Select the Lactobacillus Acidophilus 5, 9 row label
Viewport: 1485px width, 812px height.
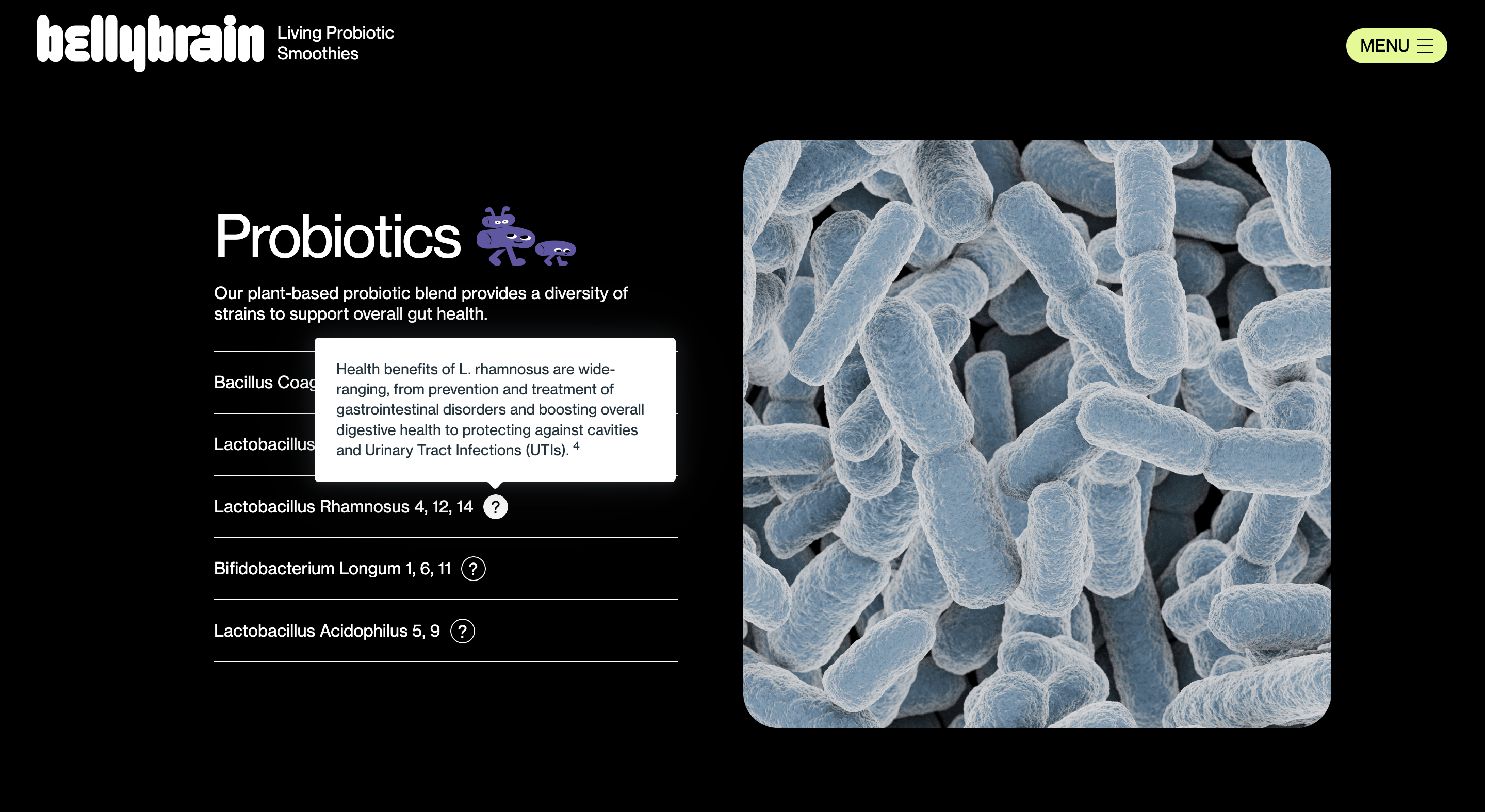pyautogui.click(x=327, y=631)
